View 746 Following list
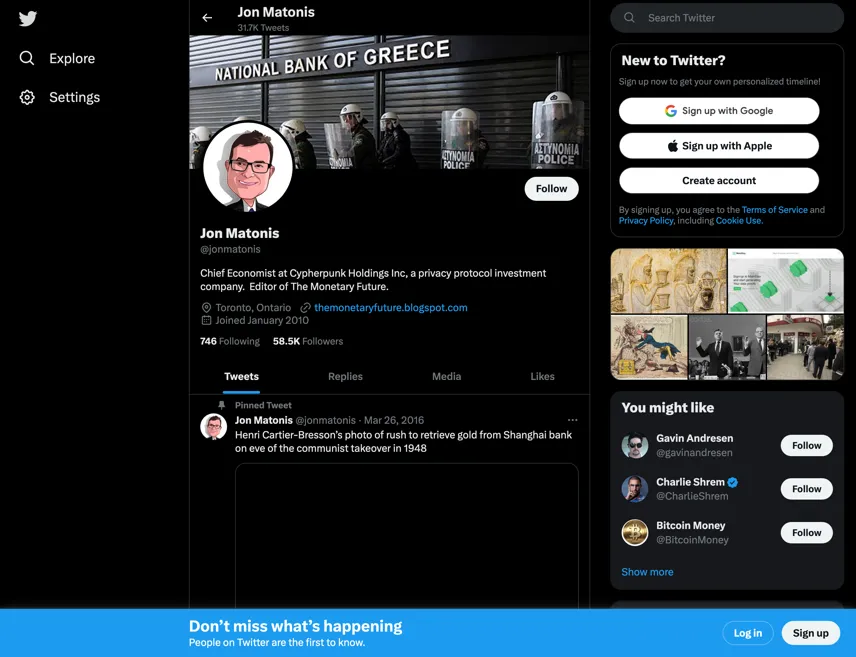 (x=230, y=341)
